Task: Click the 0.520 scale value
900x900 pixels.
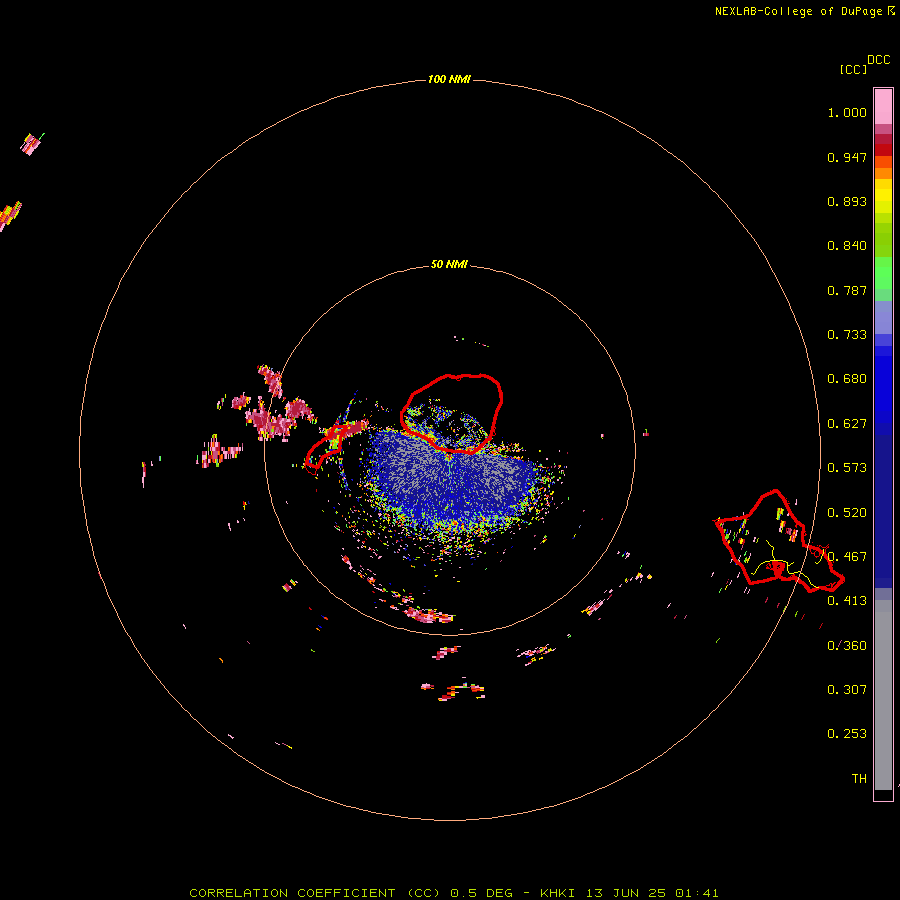Action: (847, 513)
